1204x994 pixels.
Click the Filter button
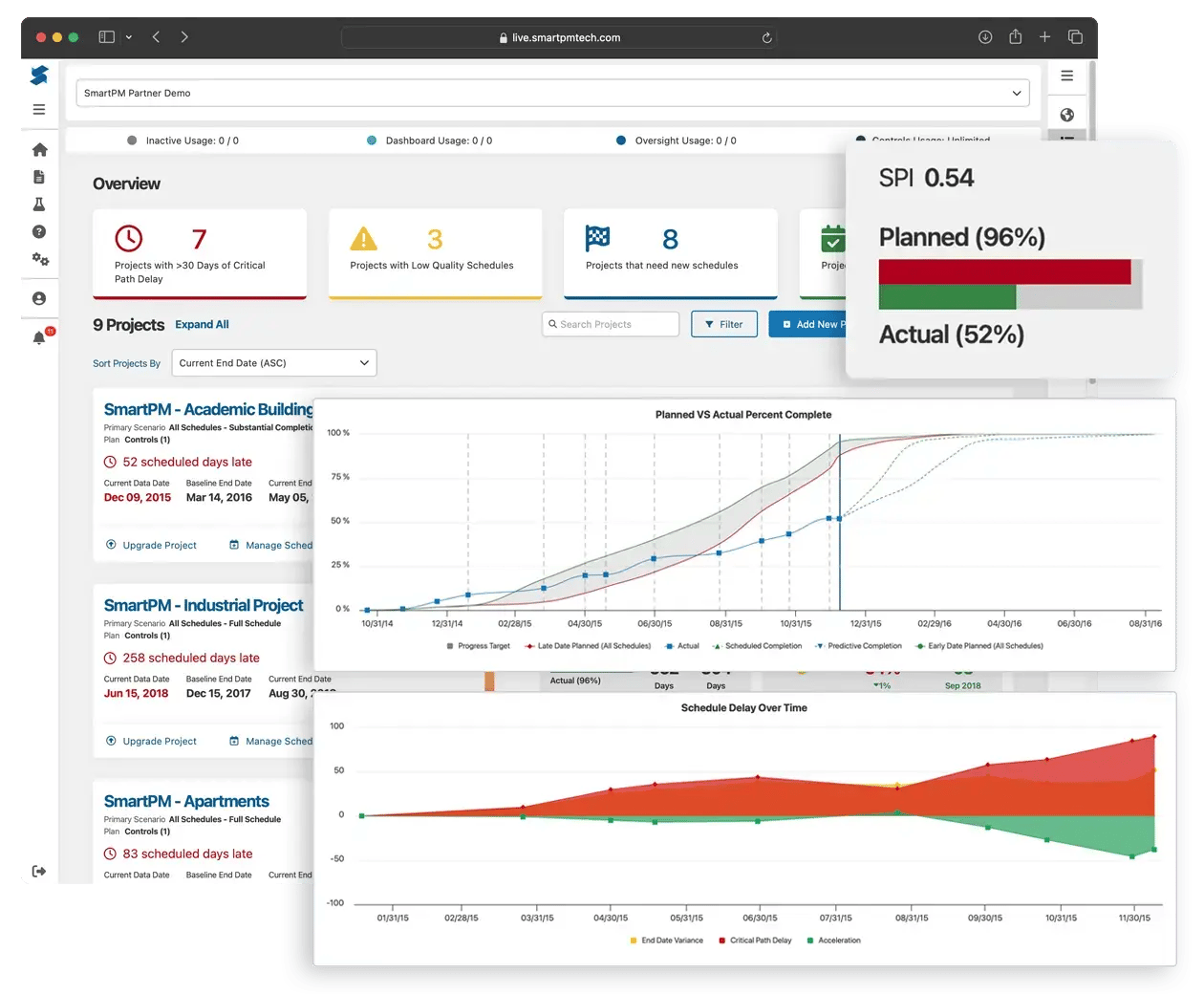(x=724, y=324)
